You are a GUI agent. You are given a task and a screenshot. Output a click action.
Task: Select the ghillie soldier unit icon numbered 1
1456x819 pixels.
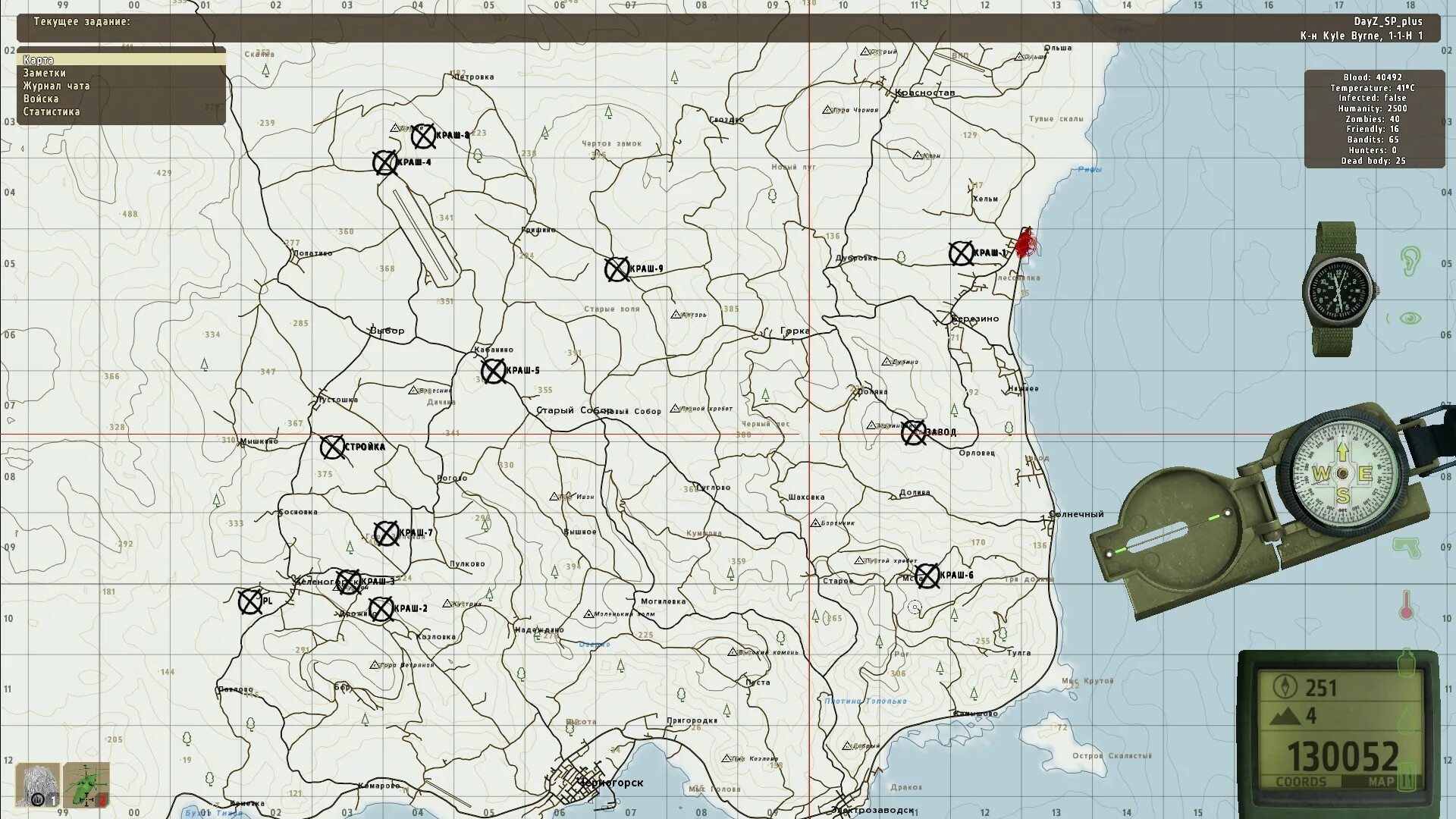[38, 785]
